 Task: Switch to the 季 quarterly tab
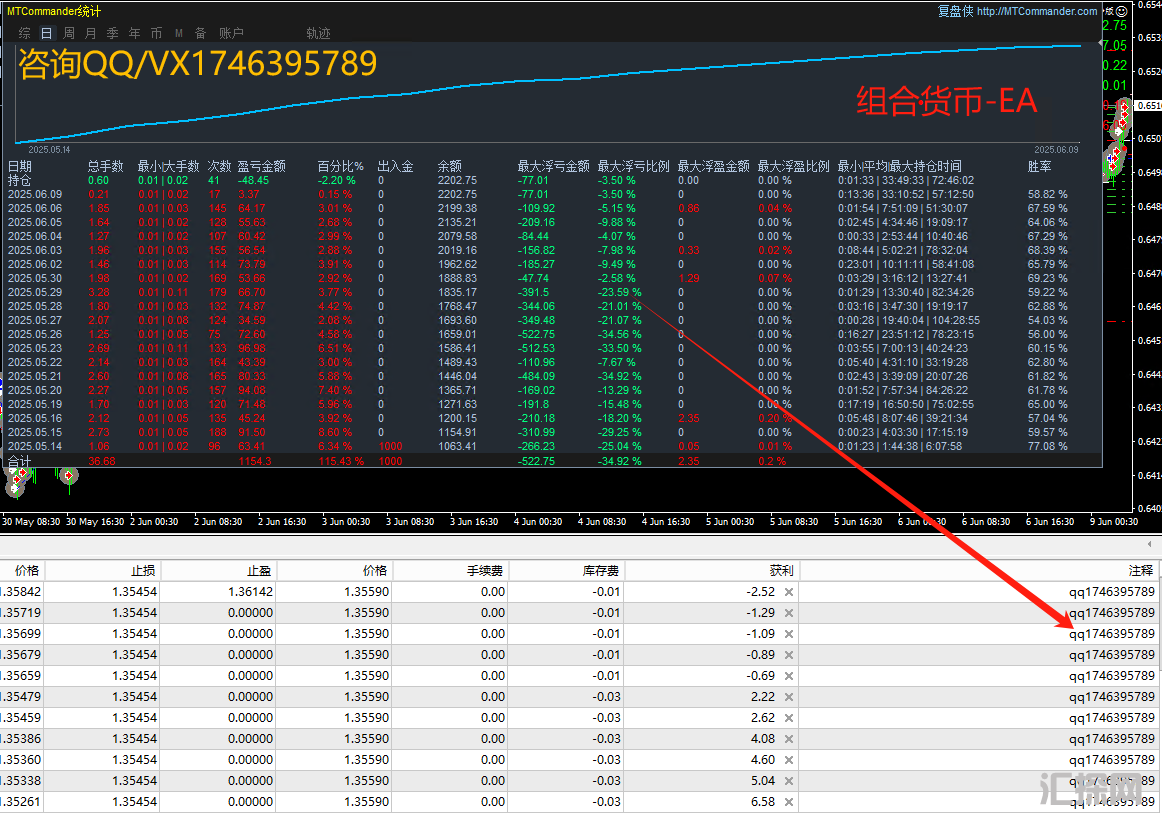pos(113,33)
